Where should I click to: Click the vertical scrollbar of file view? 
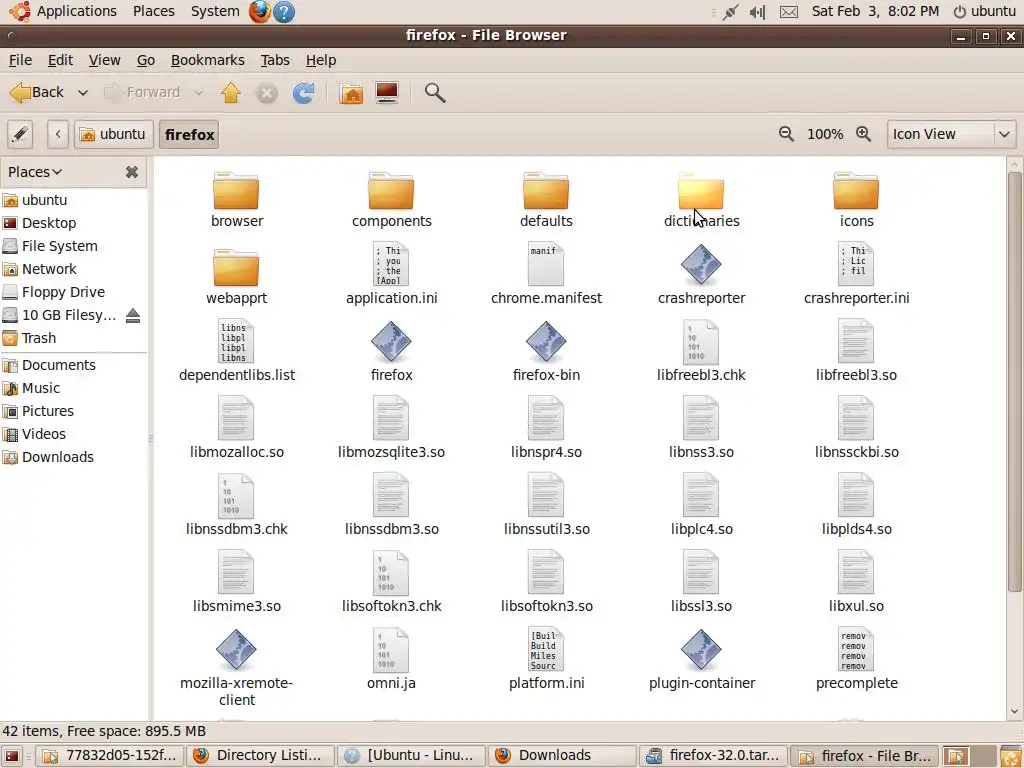pos(1014,383)
